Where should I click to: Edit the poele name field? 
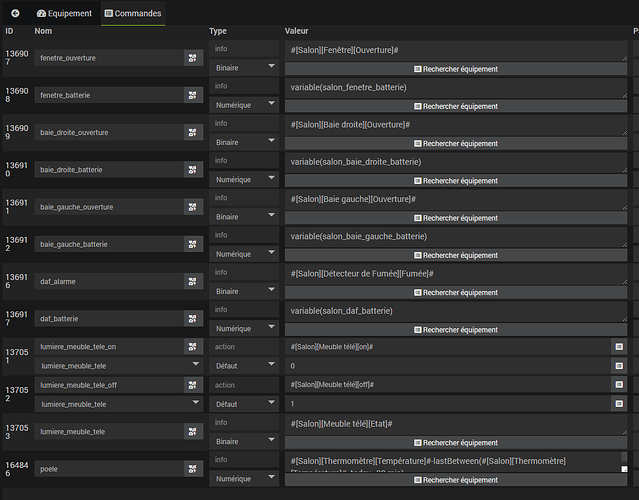coord(109,469)
